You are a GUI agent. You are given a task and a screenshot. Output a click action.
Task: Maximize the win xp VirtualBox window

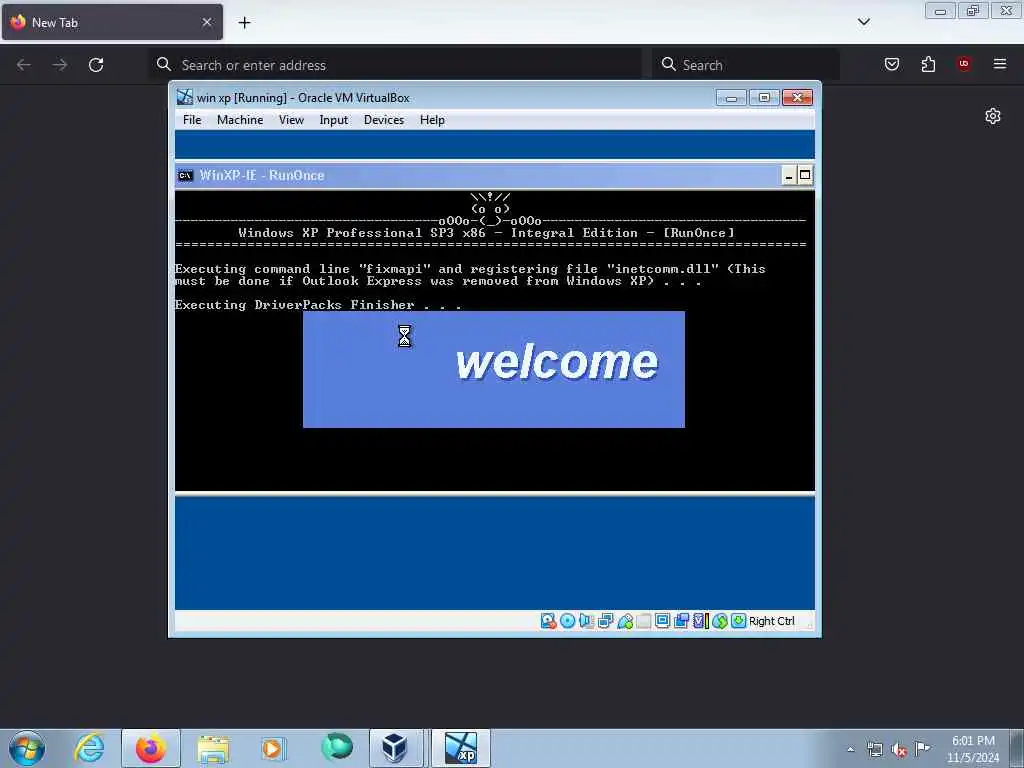tap(764, 98)
